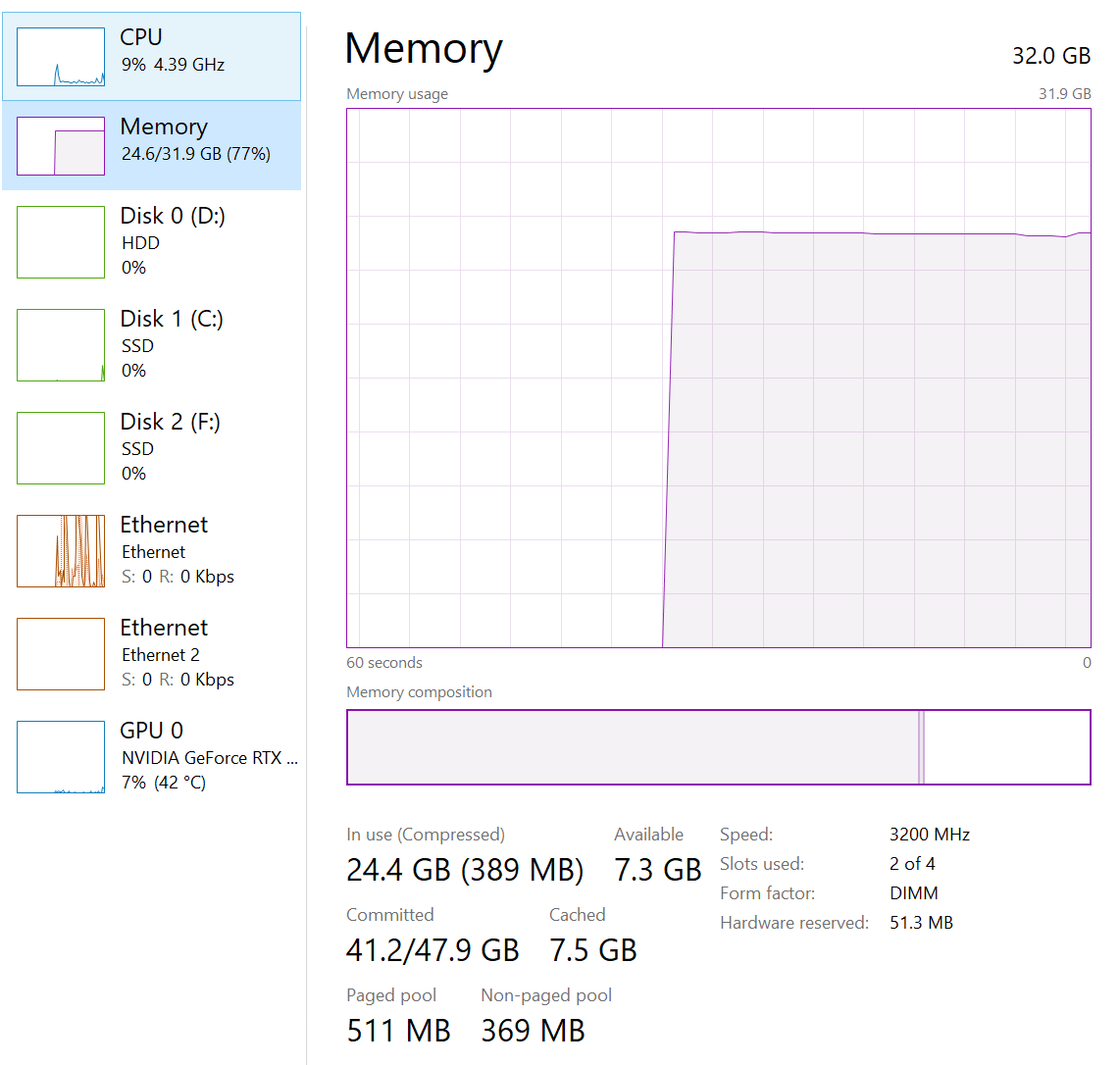Open the NVIDIA GeForce RTX GPU entry
This screenshot has height=1065, width=1120.
[x=209, y=757]
